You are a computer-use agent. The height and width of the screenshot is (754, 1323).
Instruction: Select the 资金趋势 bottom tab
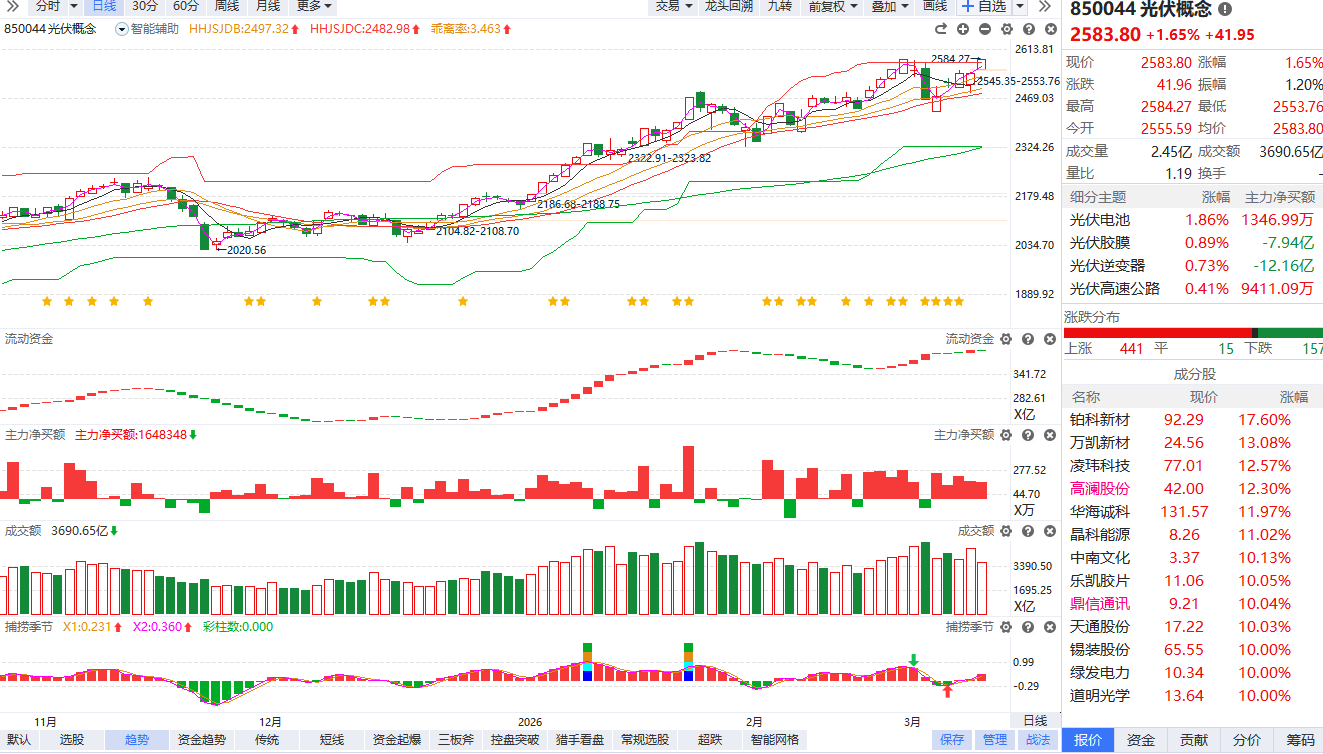pyautogui.click(x=201, y=740)
